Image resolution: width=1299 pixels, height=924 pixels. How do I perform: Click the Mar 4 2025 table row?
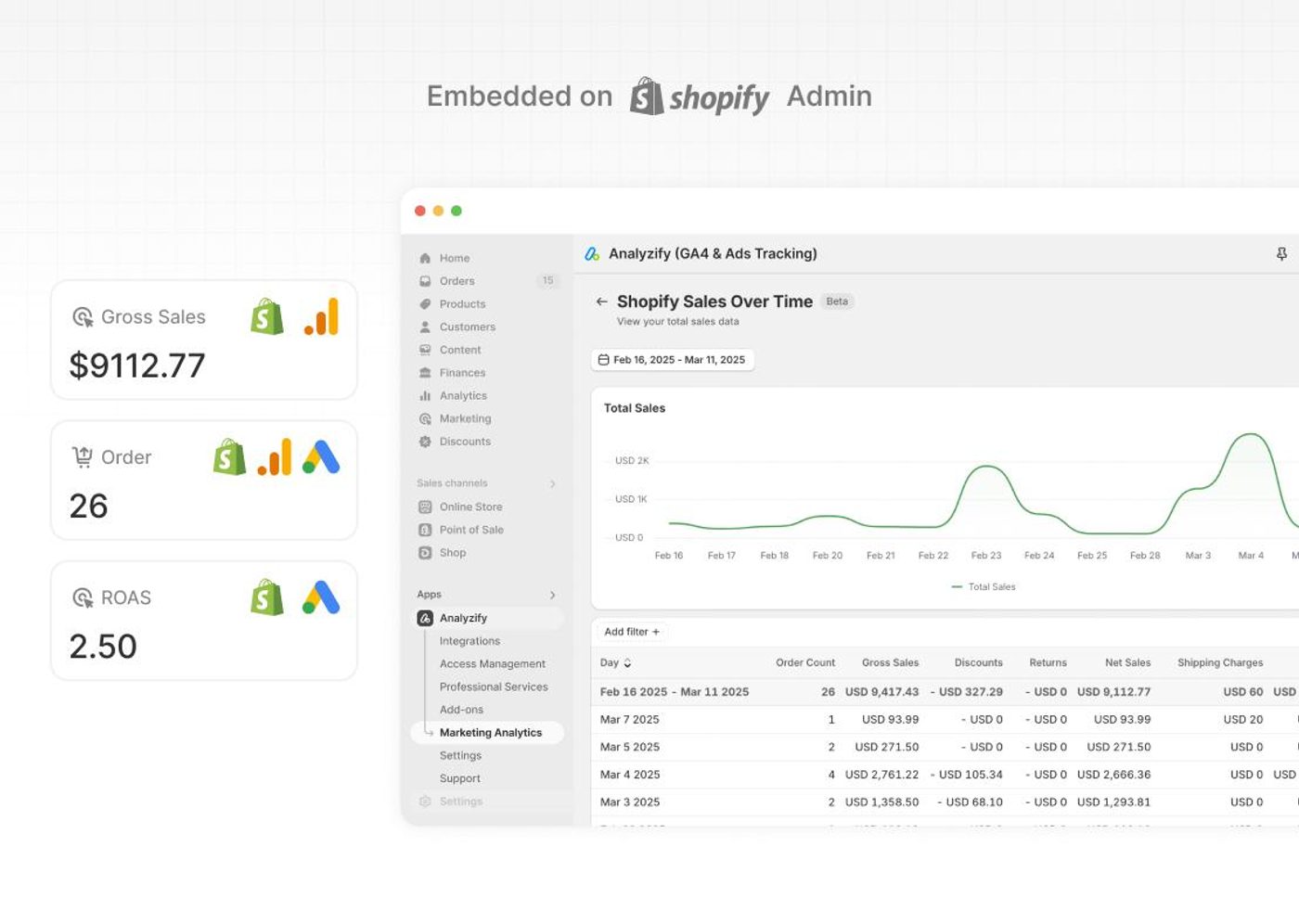(x=945, y=775)
